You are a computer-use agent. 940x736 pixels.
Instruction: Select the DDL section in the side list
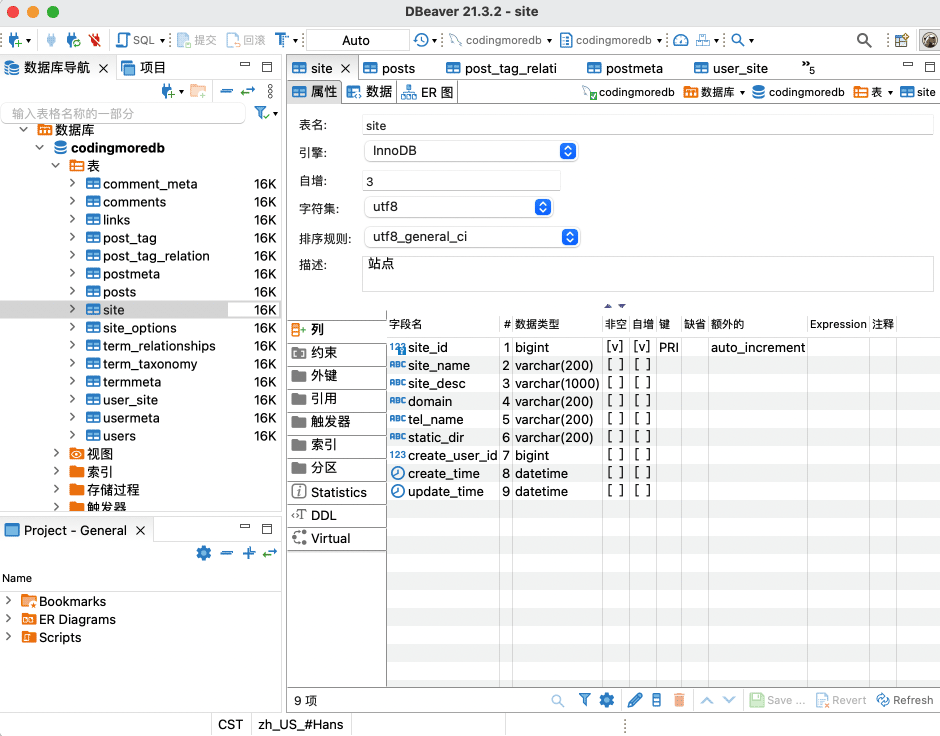(x=324, y=515)
